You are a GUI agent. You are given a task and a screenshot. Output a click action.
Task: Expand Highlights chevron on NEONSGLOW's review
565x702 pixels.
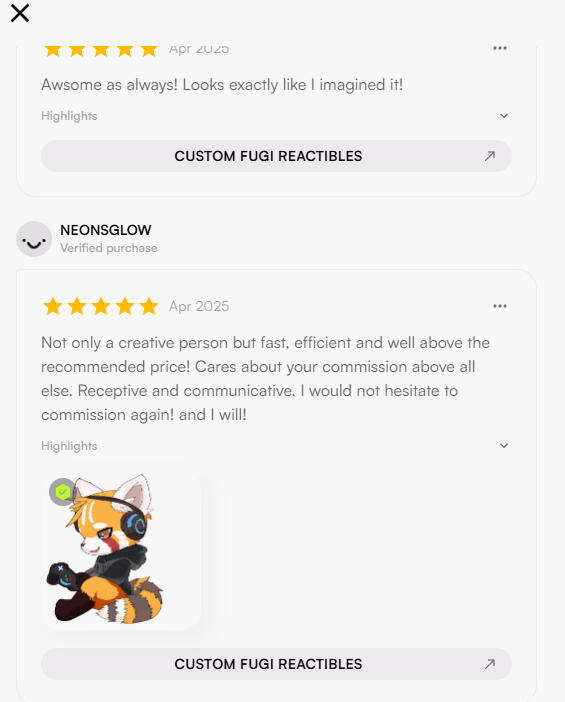pos(504,445)
